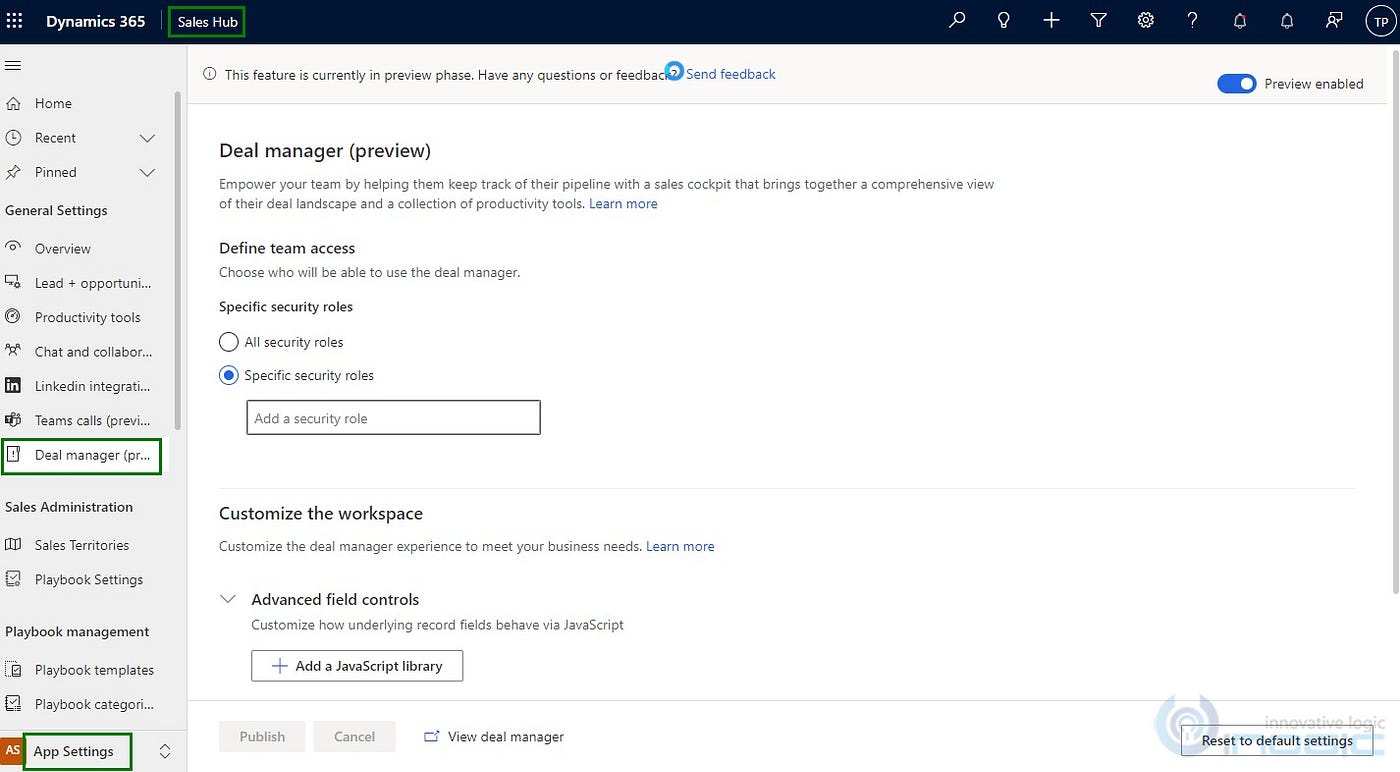Turn off the Preview enabled switch
Viewport: 1400px width, 772px height.
[x=1236, y=84]
